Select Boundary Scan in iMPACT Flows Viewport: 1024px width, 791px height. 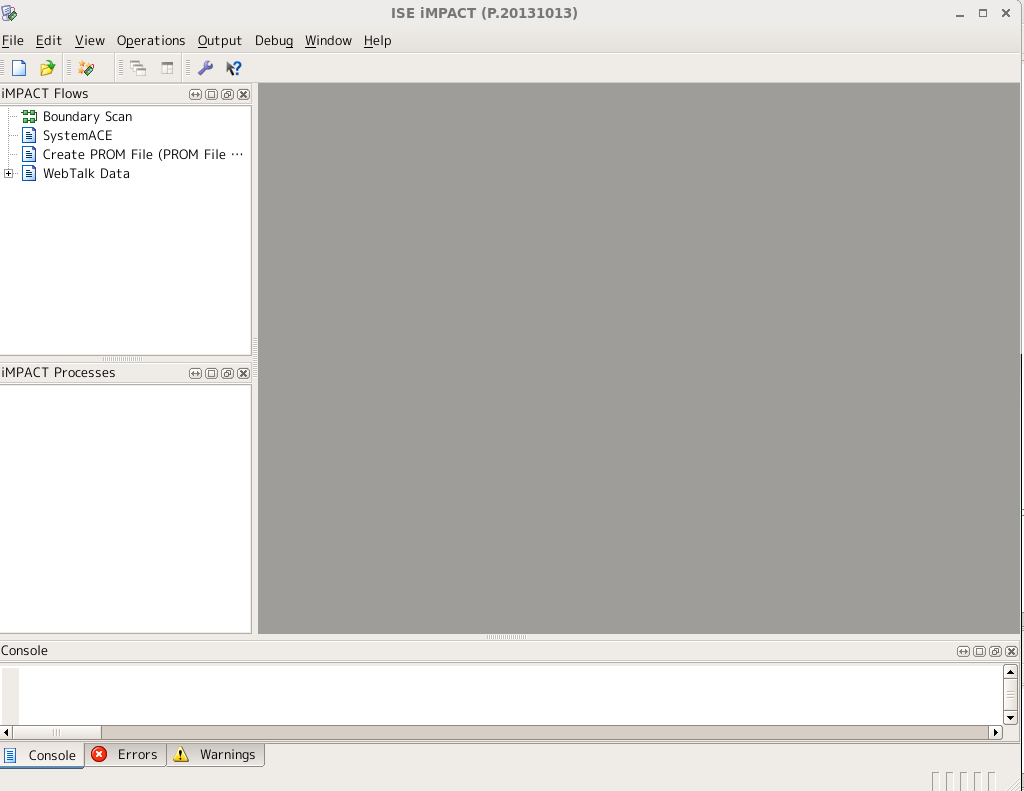click(87, 117)
